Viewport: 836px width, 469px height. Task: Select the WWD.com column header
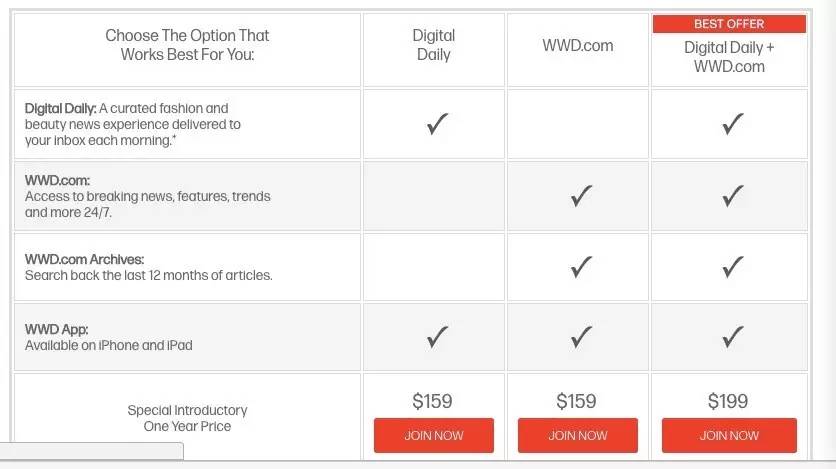(578, 45)
